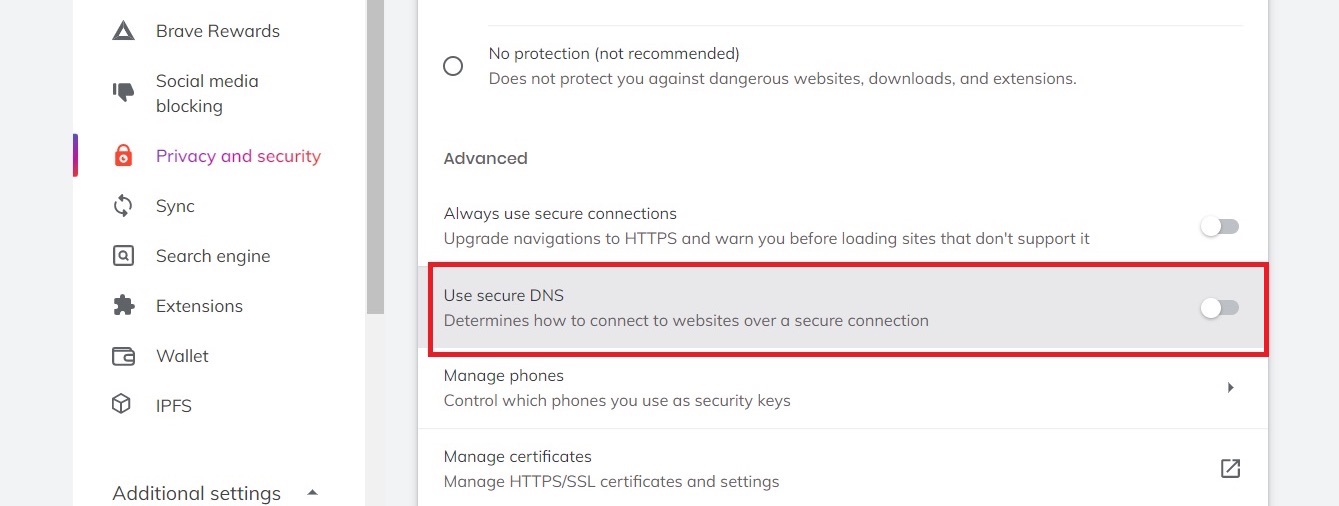Go to the Search engine settings
The width and height of the screenshot is (1339, 506).
point(213,256)
